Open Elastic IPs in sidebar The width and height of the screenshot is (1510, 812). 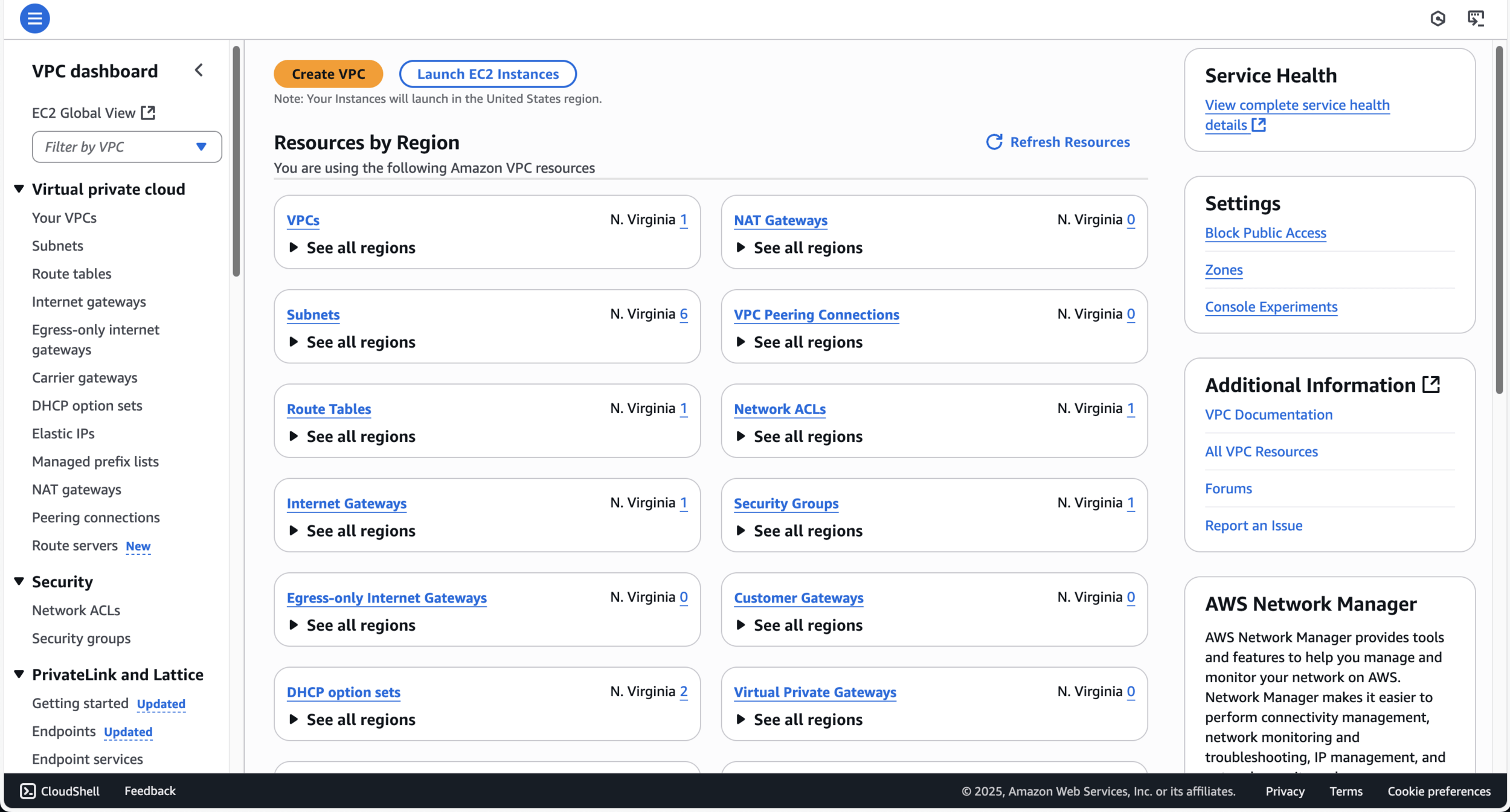(63, 433)
